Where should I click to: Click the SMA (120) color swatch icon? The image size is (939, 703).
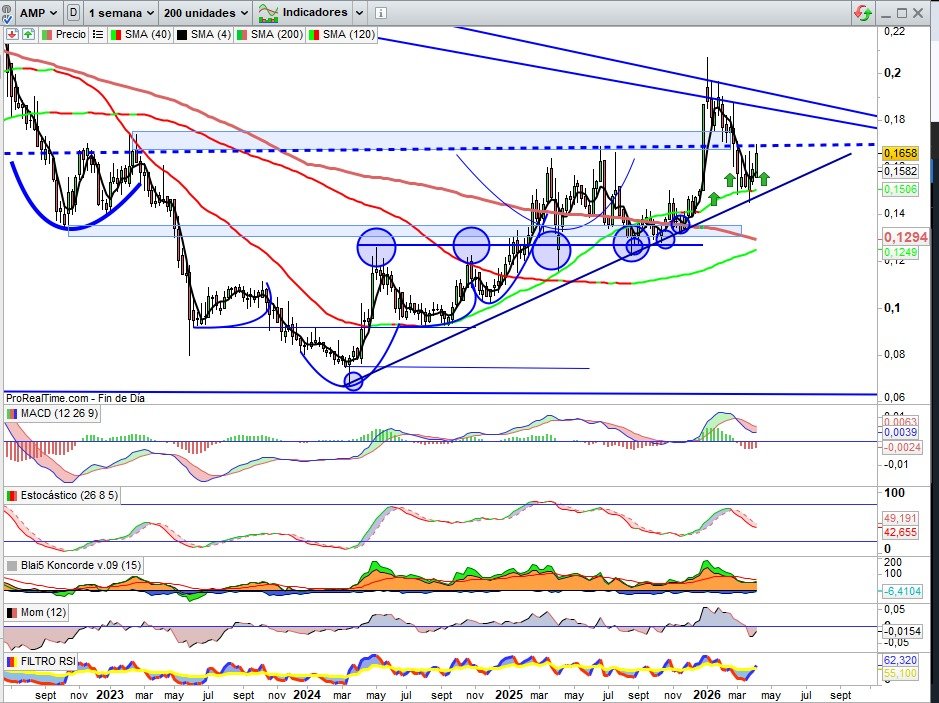click(x=314, y=35)
